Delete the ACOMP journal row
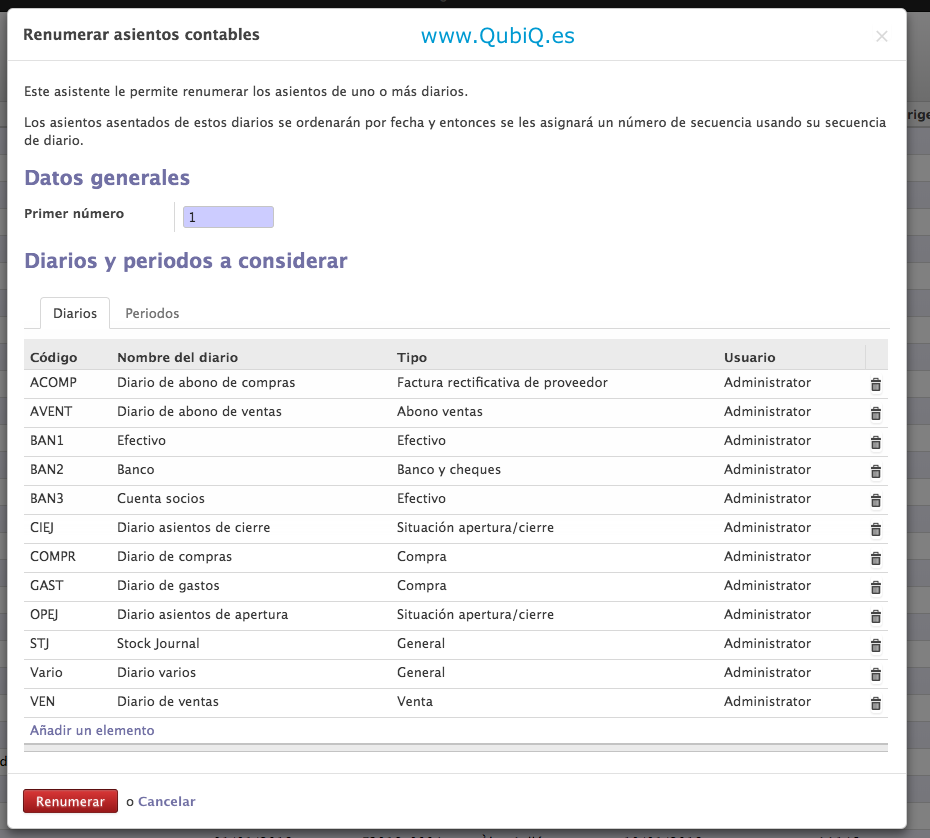The height and width of the screenshot is (838, 930). tap(875, 384)
